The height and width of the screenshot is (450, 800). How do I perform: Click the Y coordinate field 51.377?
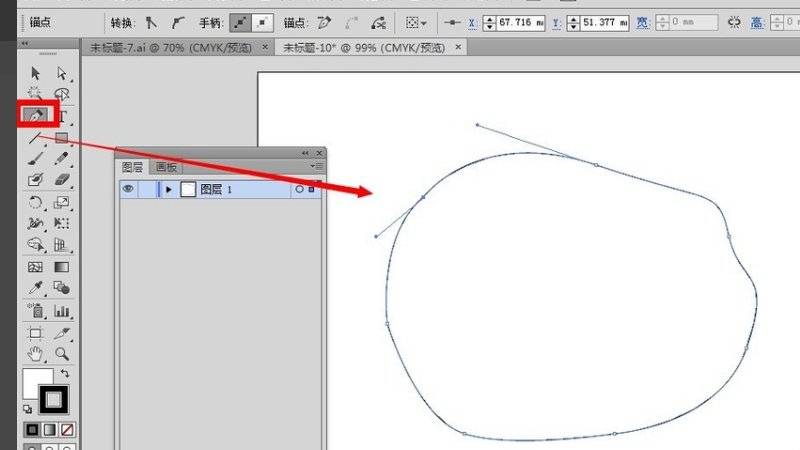pos(605,22)
